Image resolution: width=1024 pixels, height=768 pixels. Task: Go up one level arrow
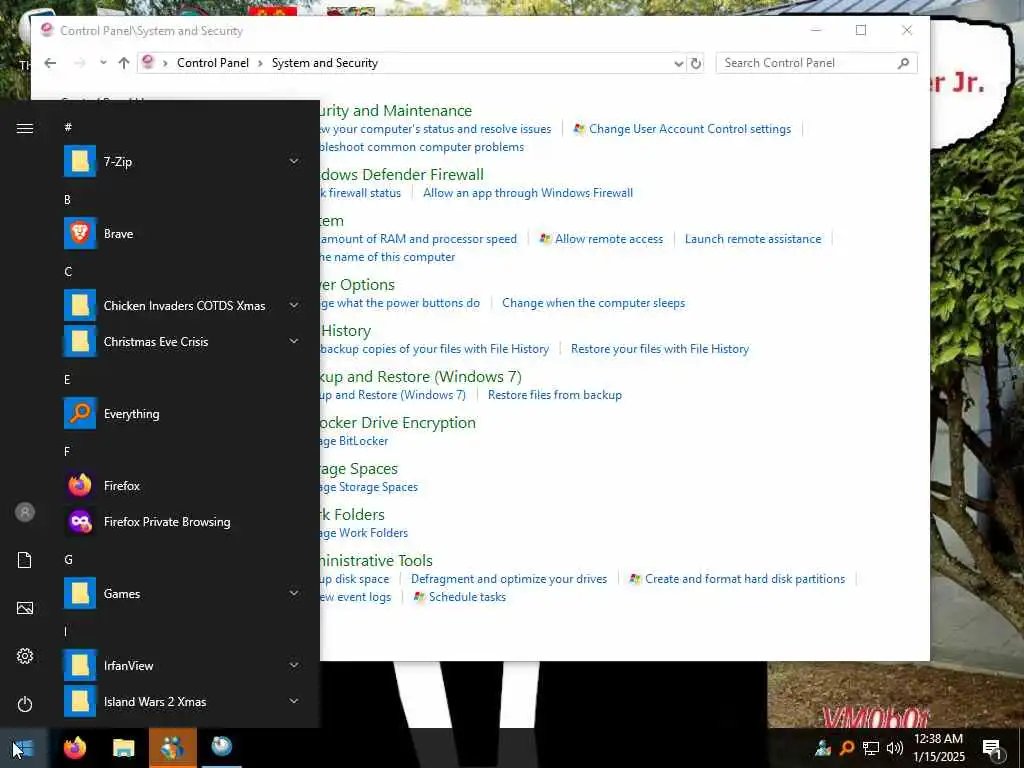(x=124, y=63)
